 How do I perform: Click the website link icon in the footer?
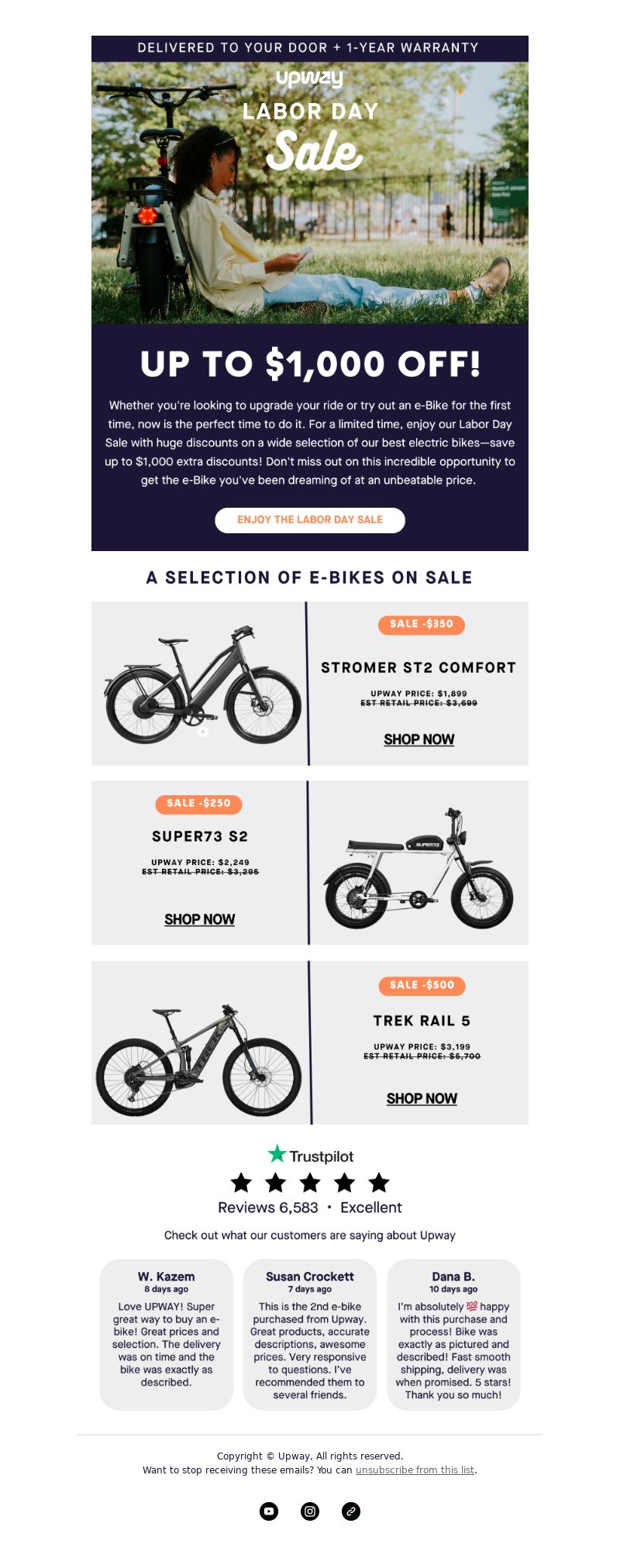(x=351, y=1511)
